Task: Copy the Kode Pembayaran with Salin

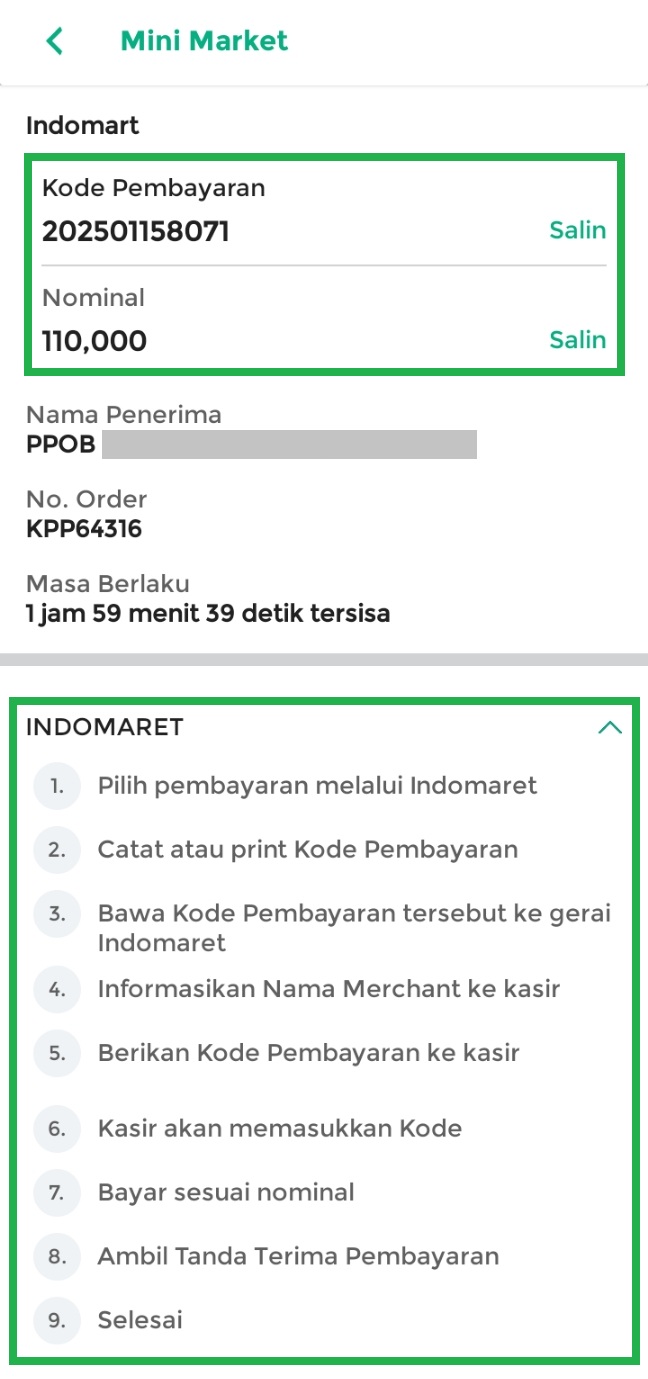Action: click(577, 231)
